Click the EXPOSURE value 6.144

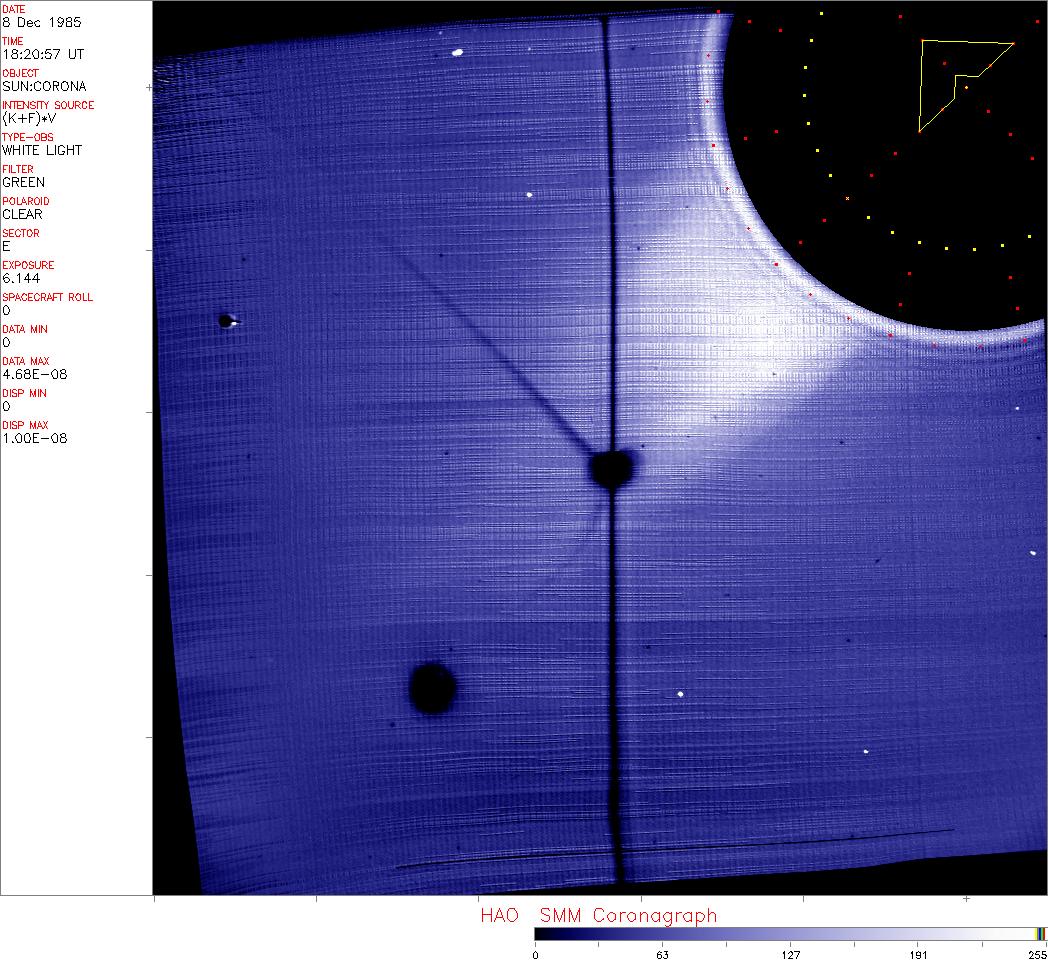tap(20, 278)
